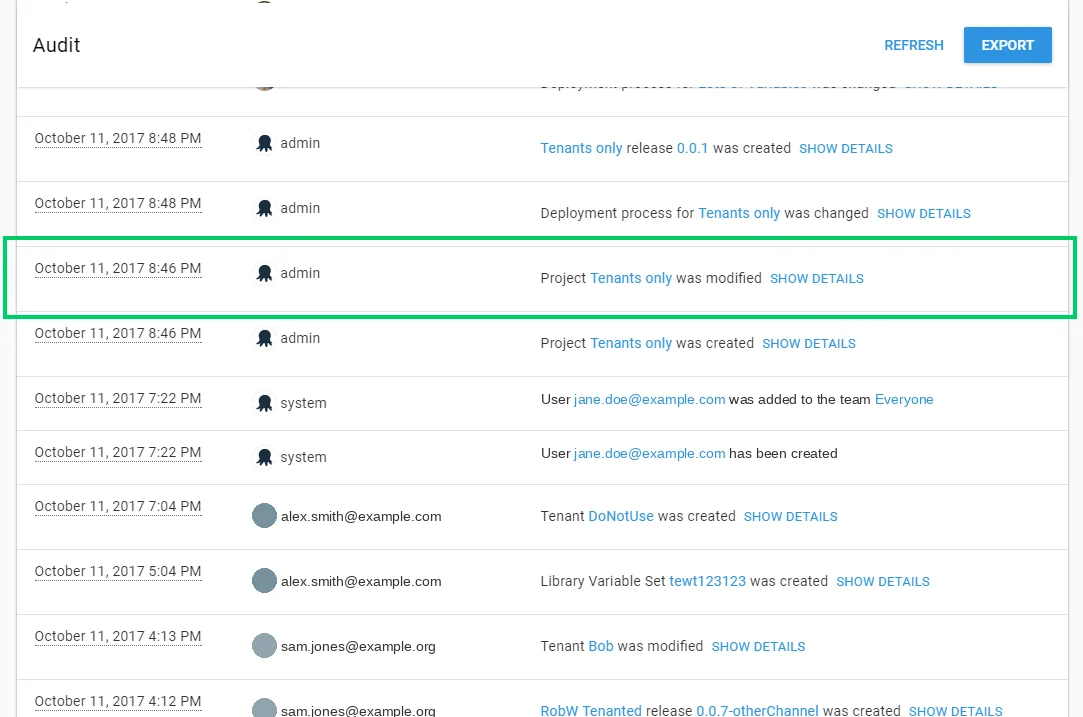Click admin username in release 0.0.1 row
This screenshot has height=717, width=1083.
click(x=300, y=143)
